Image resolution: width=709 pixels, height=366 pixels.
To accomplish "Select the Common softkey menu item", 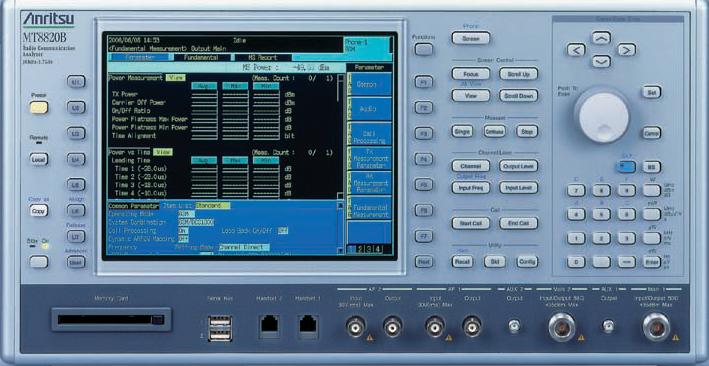I will tap(369, 84).
